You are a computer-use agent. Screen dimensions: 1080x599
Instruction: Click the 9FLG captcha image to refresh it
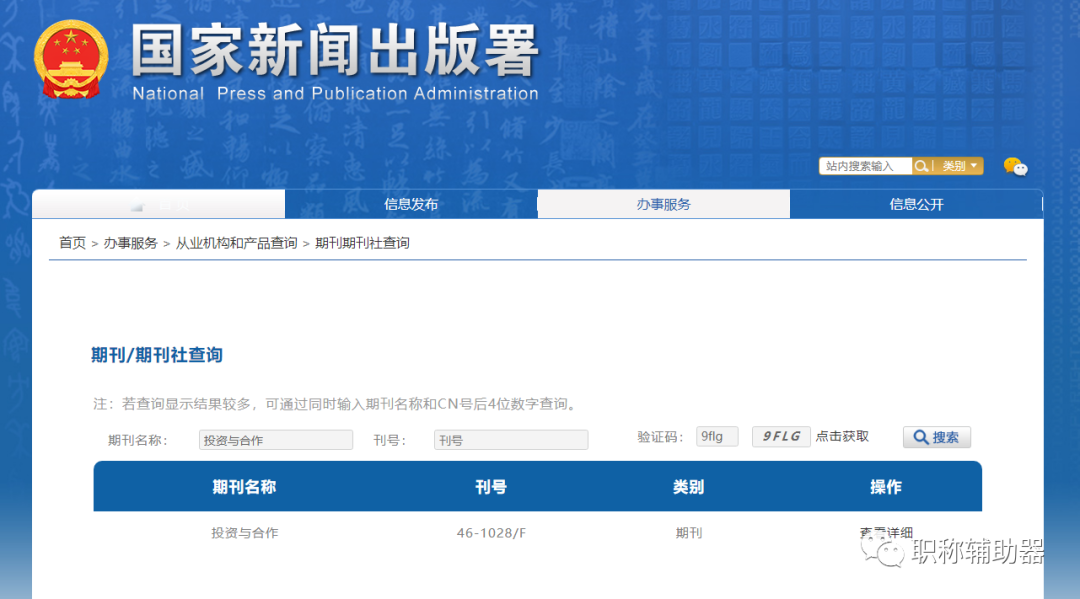(x=781, y=436)
